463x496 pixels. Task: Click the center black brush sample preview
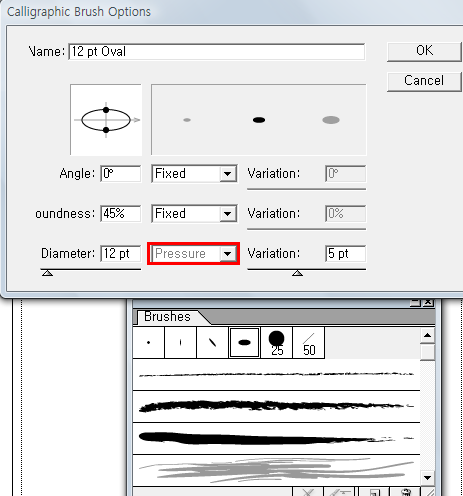click(259, 120)
